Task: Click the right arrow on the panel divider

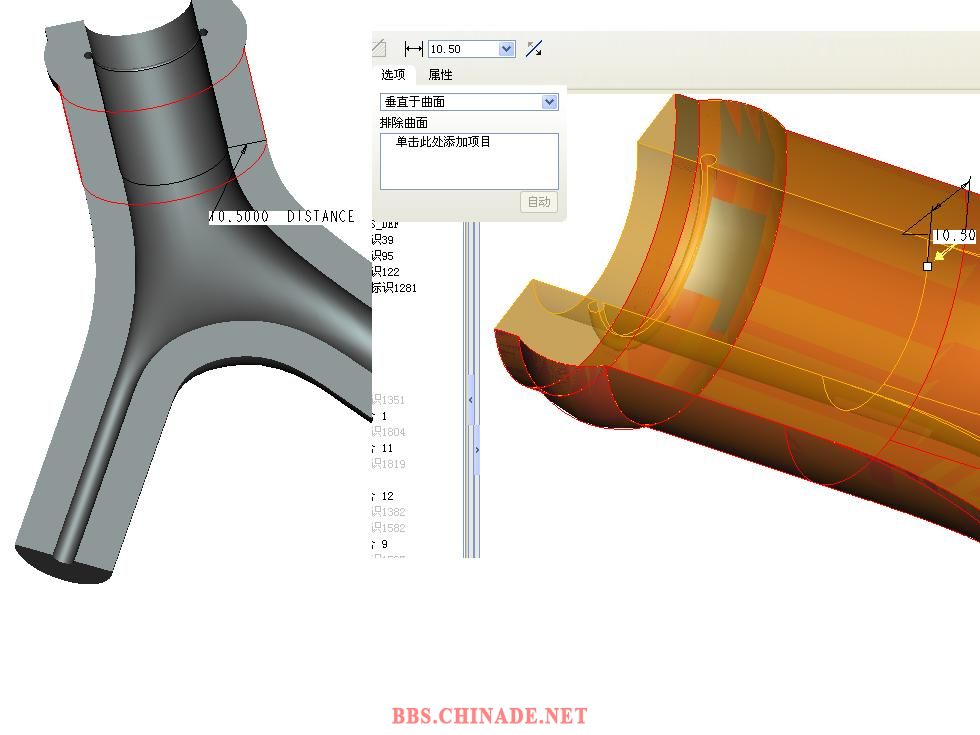Action: coord(476,450)
